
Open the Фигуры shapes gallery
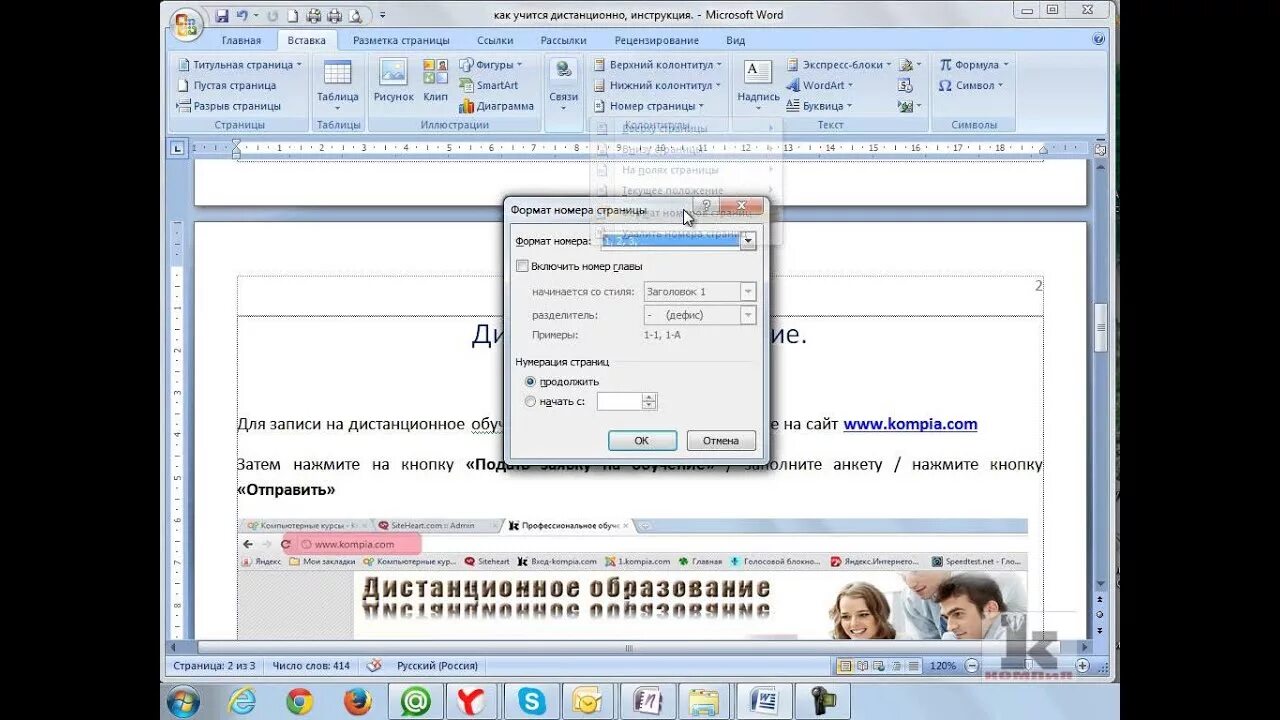click(x=492, y=64)
